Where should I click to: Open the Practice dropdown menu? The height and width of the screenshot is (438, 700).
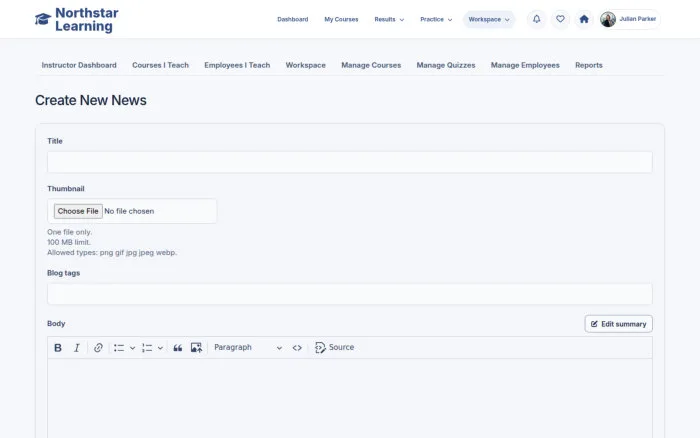pos(436,19)
